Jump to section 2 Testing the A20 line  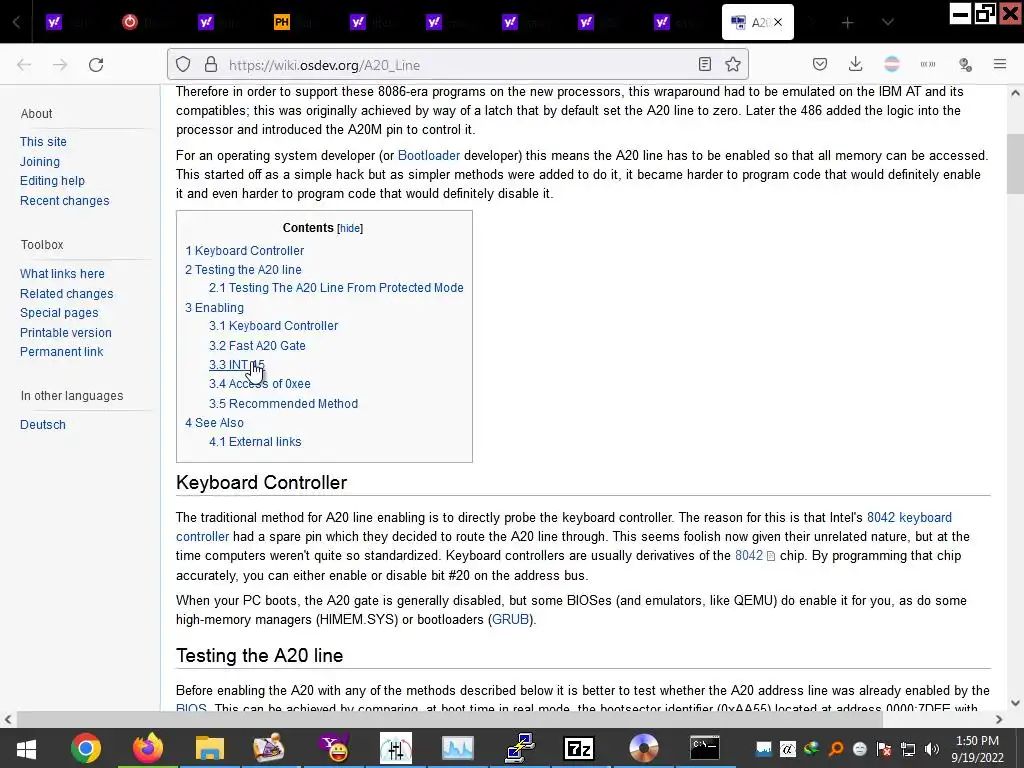click(x=243, y=270)
